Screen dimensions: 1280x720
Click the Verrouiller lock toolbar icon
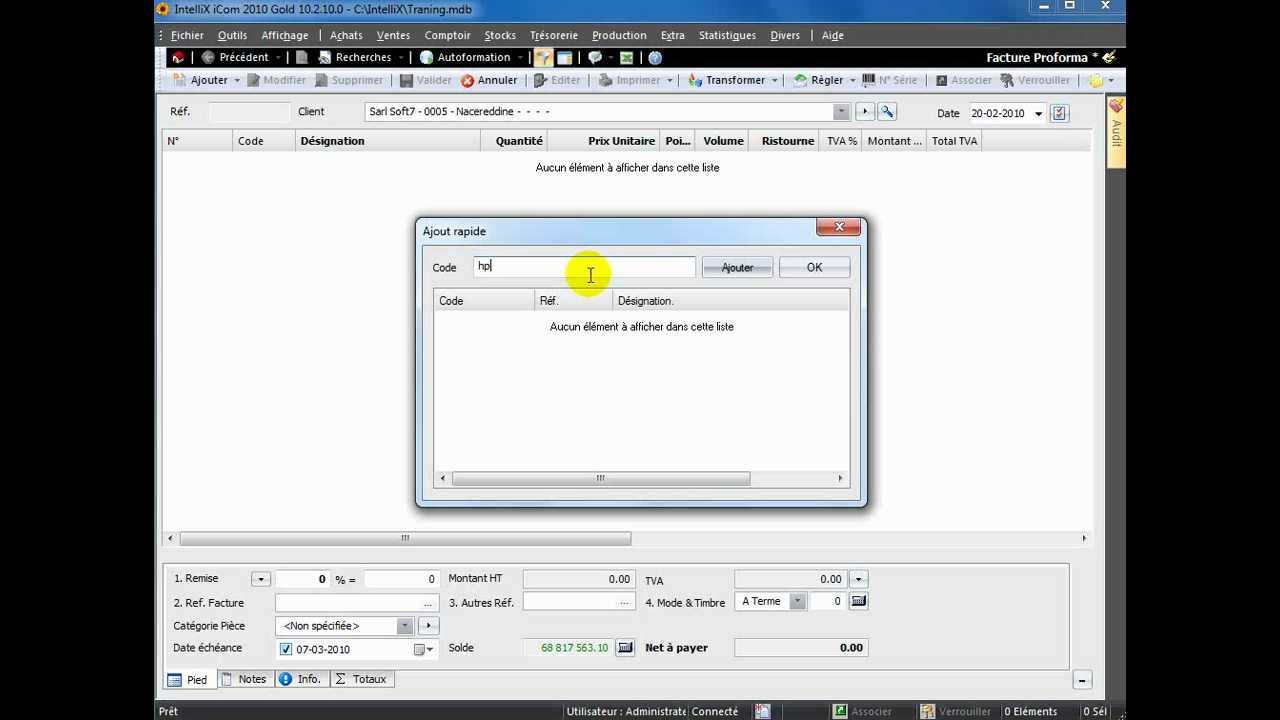point(1008,80)
